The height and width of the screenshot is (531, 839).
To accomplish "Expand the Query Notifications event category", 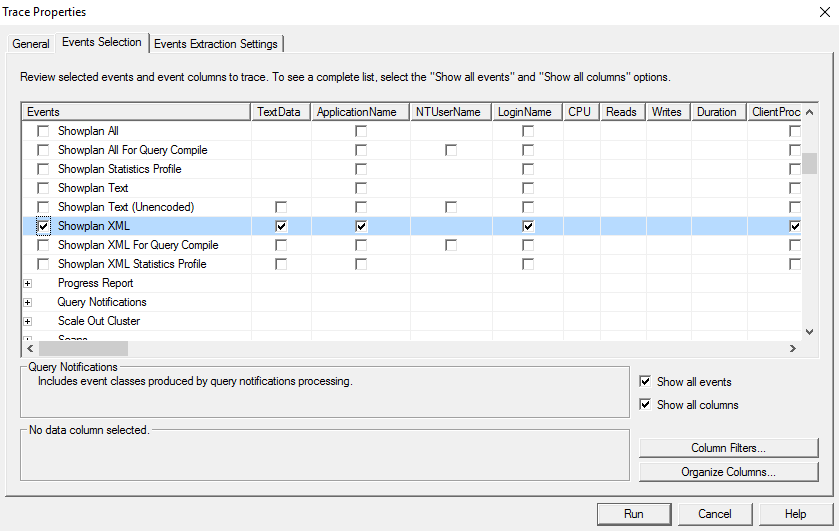I will point(28,302).
